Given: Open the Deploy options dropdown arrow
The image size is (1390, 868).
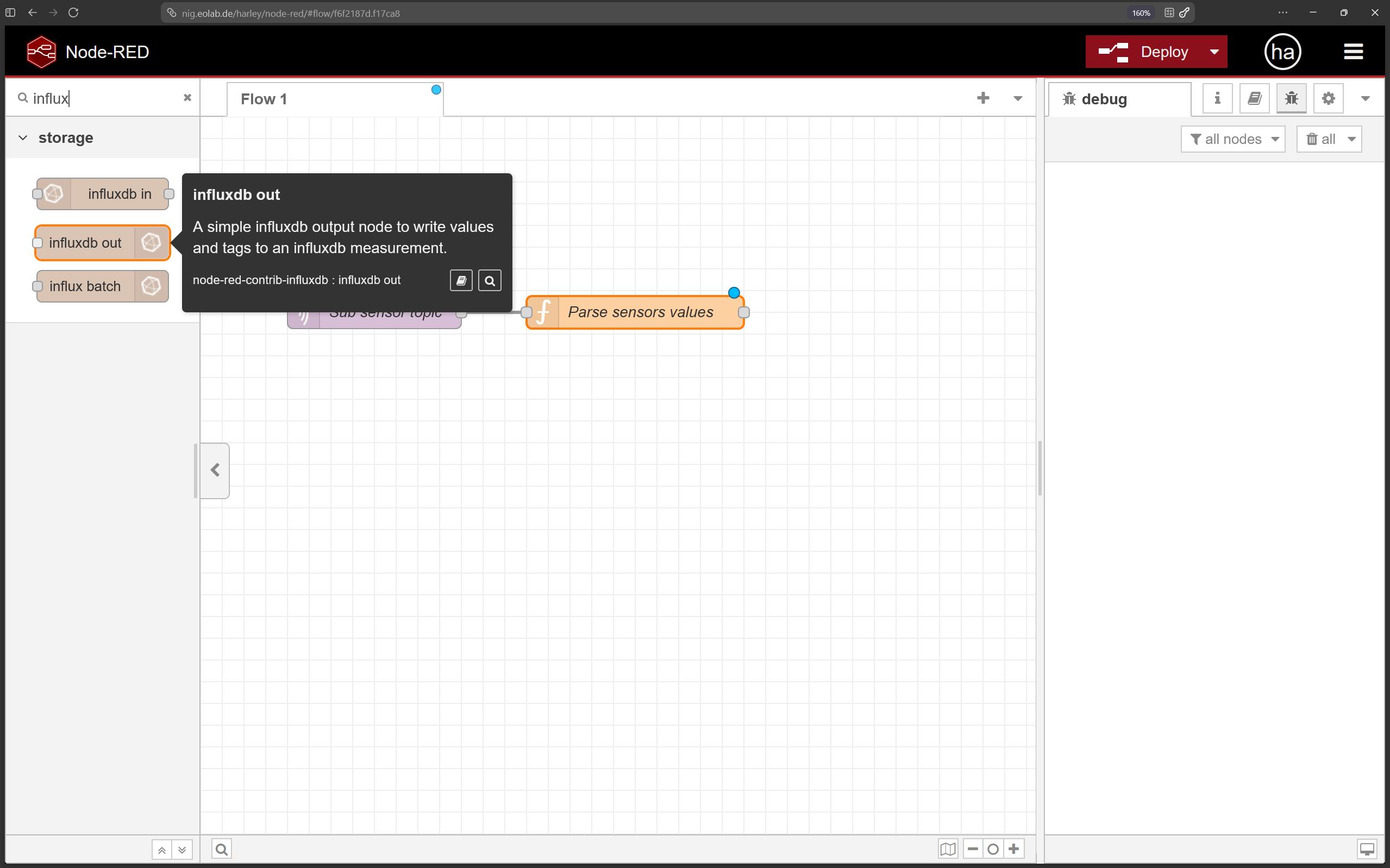Looking at the screenshot, I should (1214, 52).
